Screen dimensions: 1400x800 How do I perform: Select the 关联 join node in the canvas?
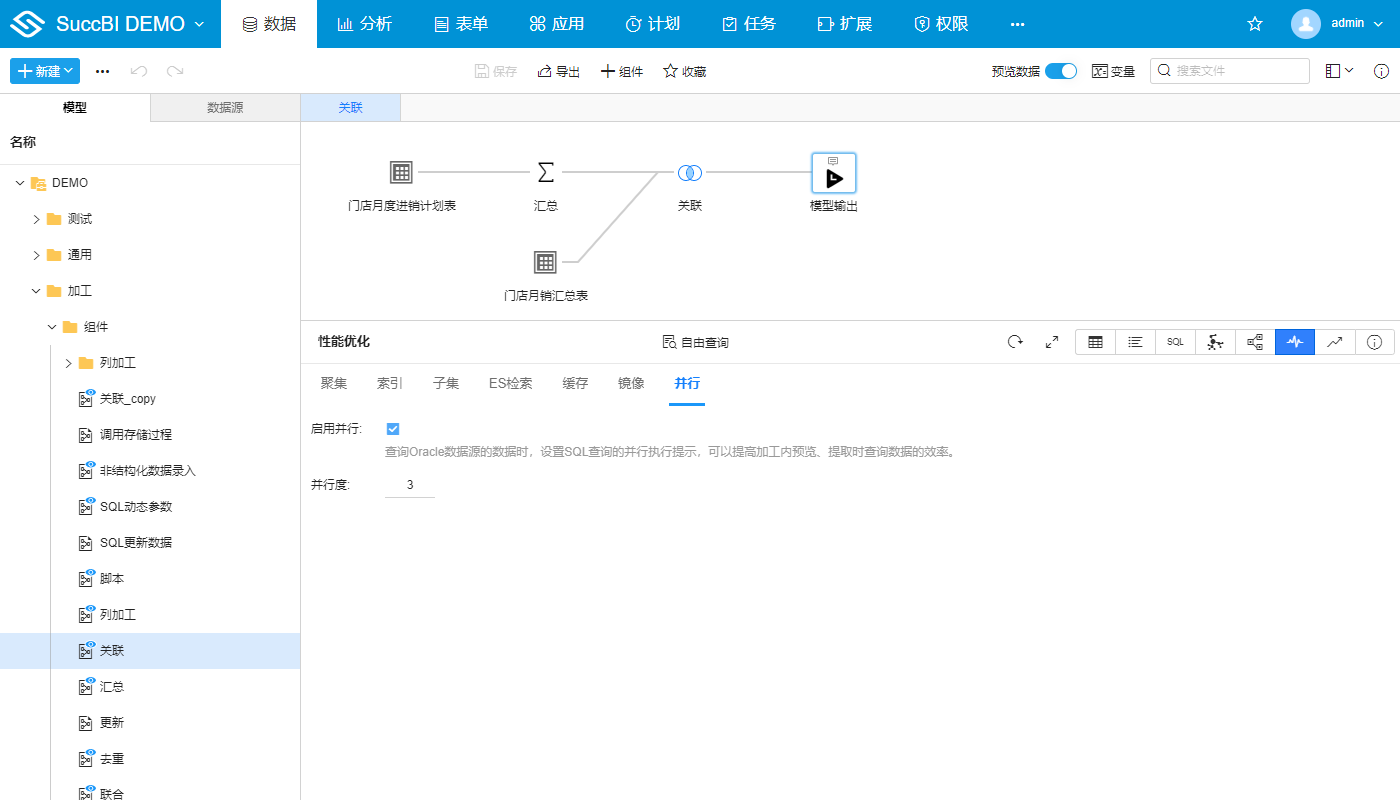[x=689, y=172]
